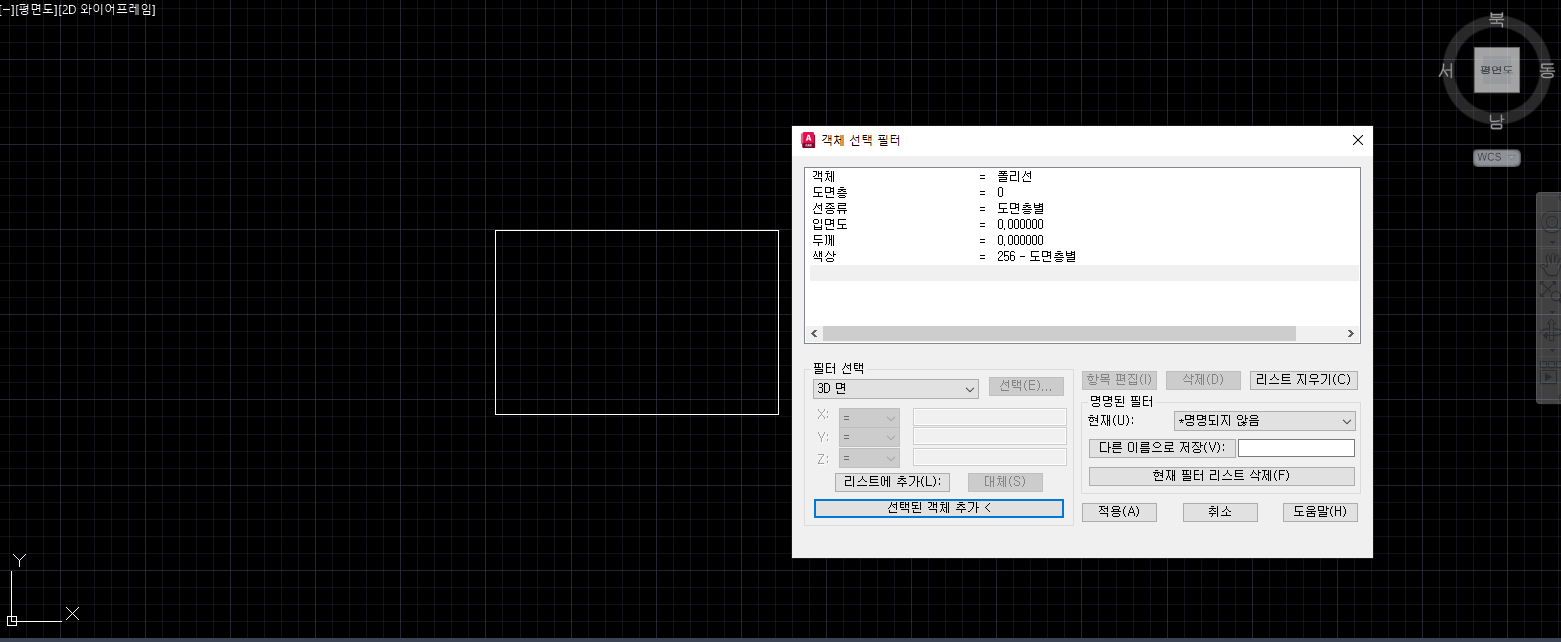
Task: Apply the filter with 적용(A)
Action: tap(1119, 512)
